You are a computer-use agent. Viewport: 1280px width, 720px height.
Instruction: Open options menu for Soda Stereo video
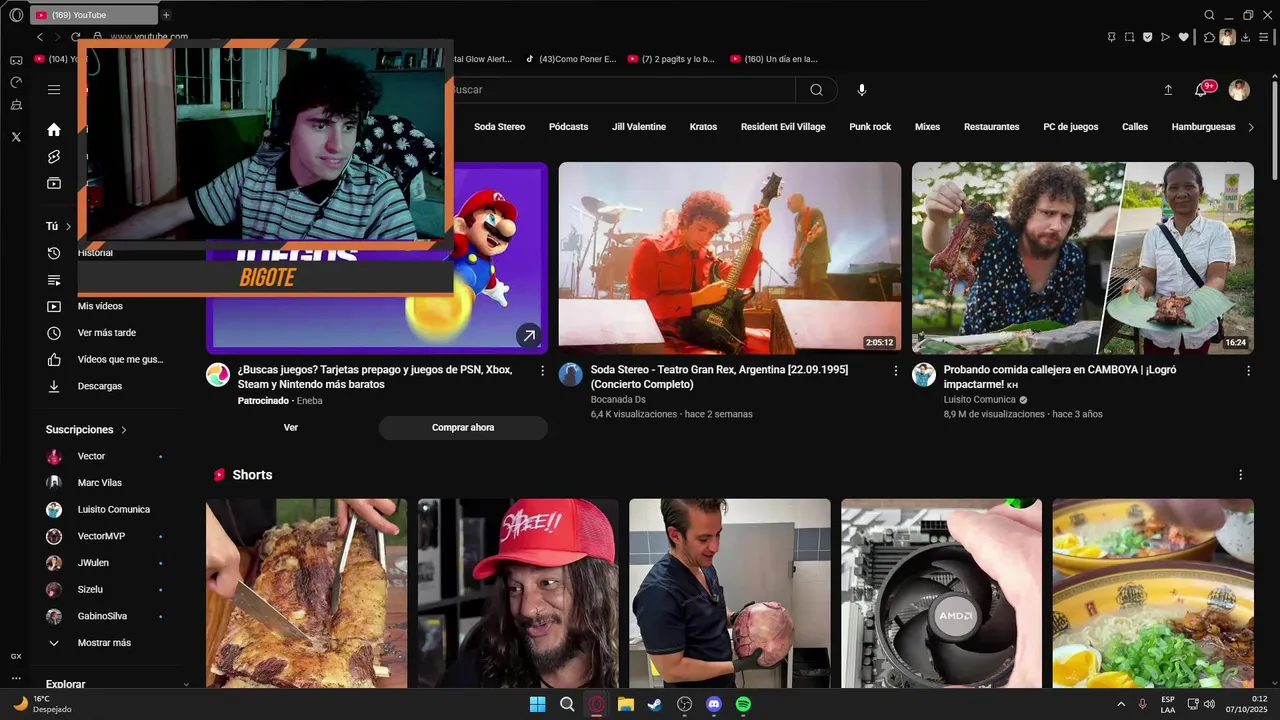pos(896,371)
